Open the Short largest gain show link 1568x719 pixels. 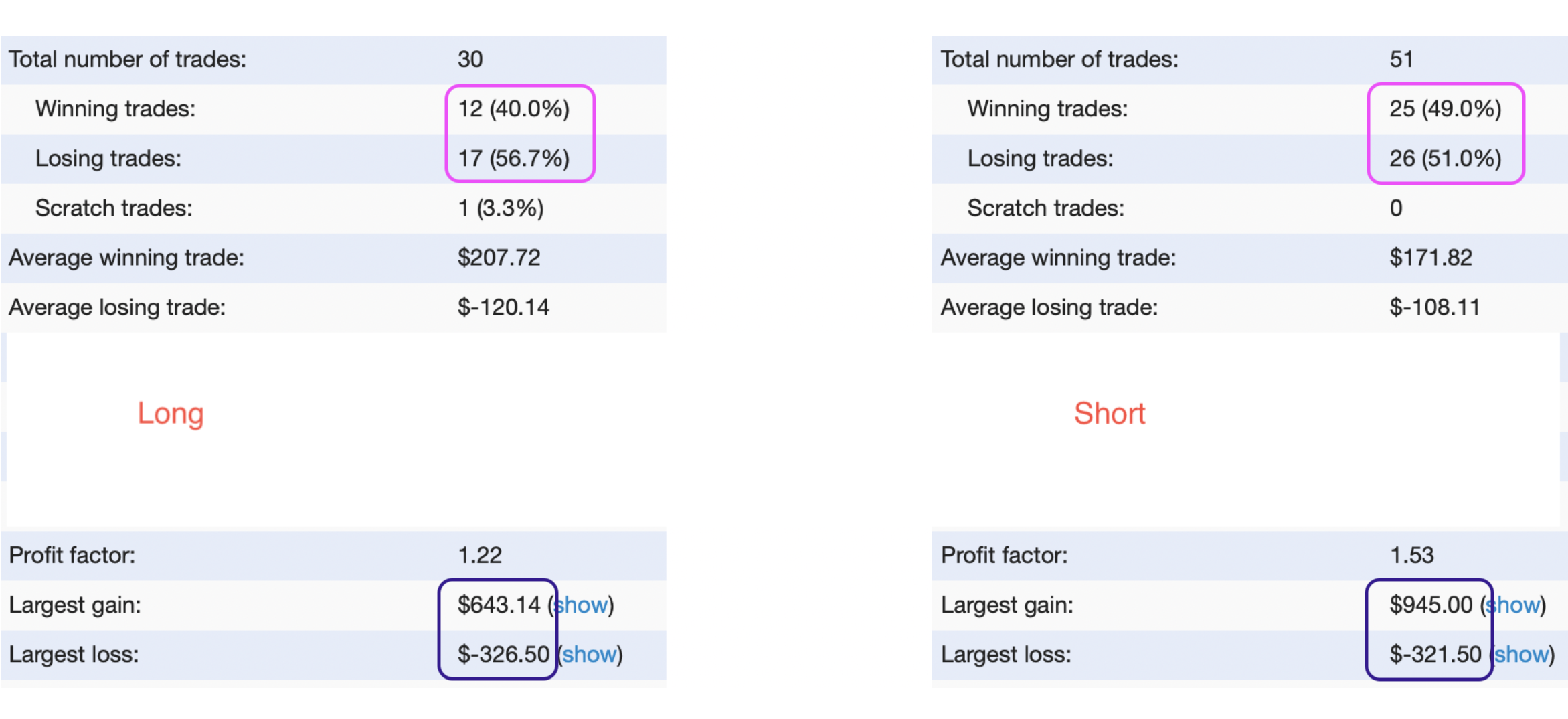click(1513, 605)
